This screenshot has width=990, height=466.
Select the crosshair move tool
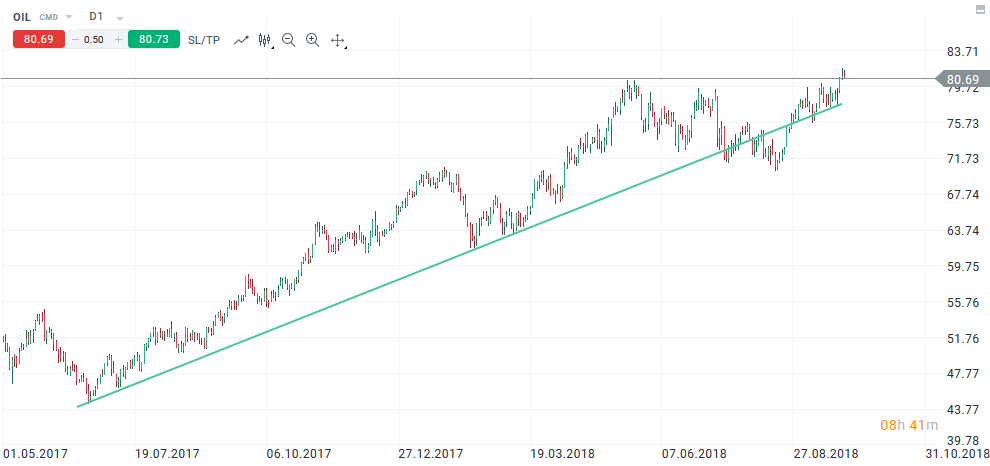(x=338, y=40)
